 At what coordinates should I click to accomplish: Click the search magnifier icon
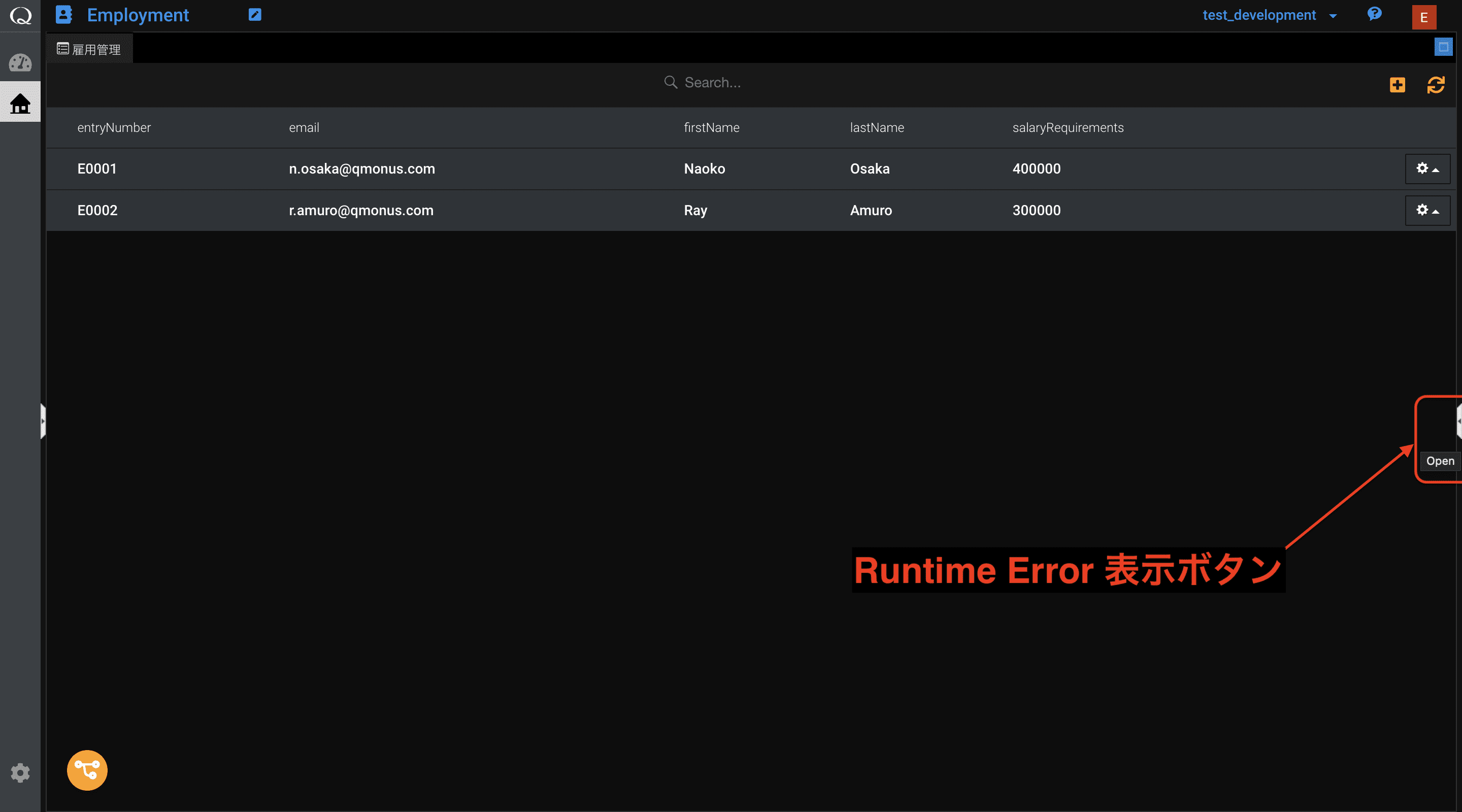671,82
